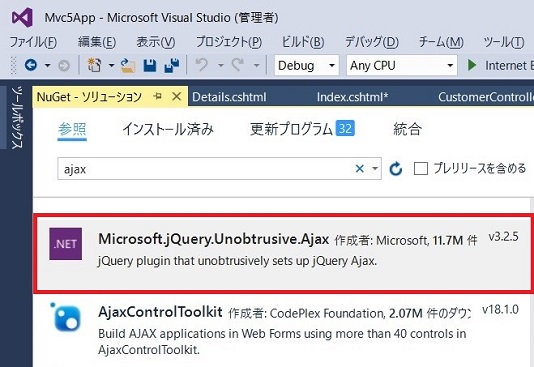Open the チーム(M) menu
Viewport: 534px width, 367px height.
coord(441,42)
